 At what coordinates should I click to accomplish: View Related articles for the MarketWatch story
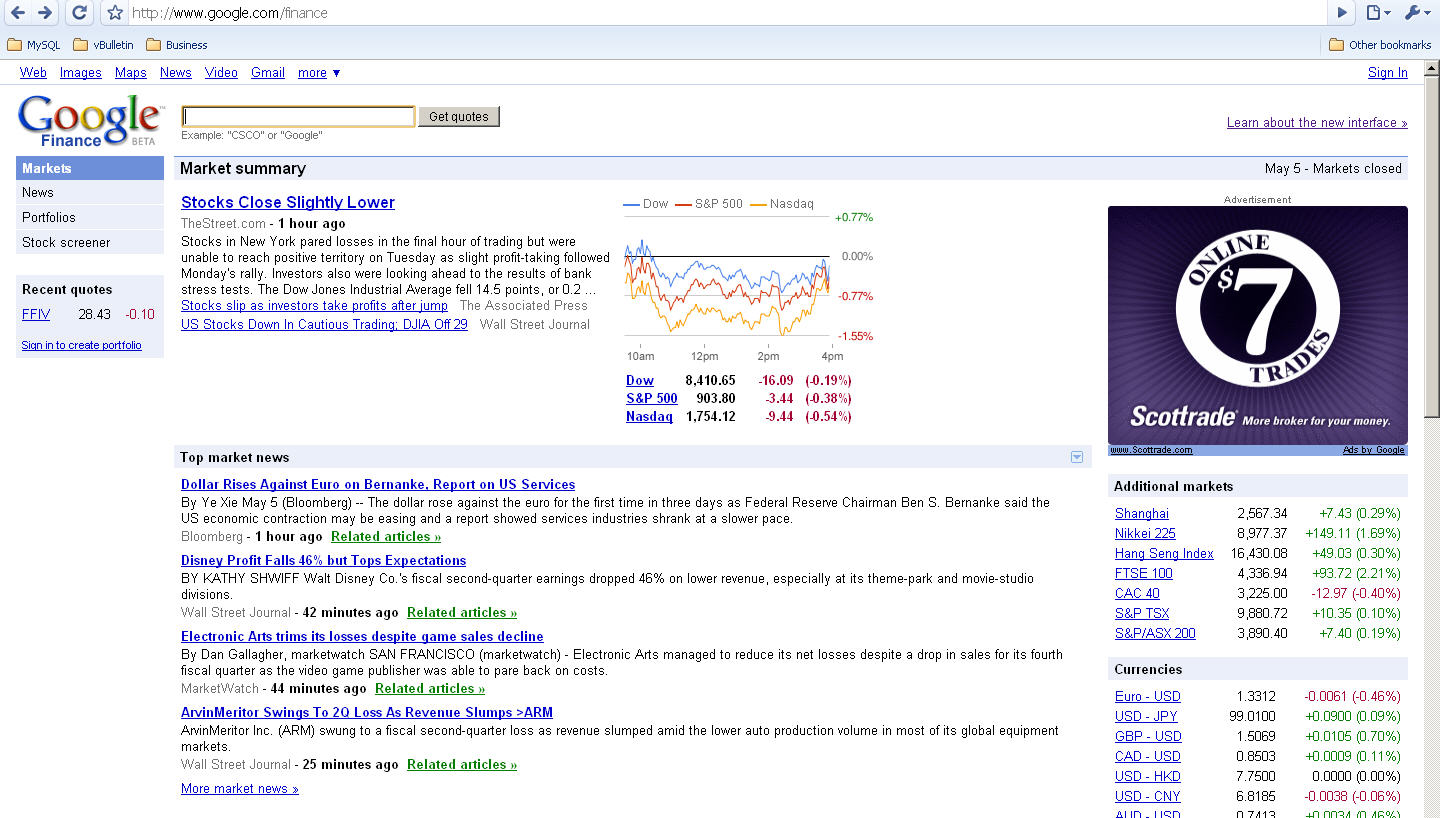[430, 689]
